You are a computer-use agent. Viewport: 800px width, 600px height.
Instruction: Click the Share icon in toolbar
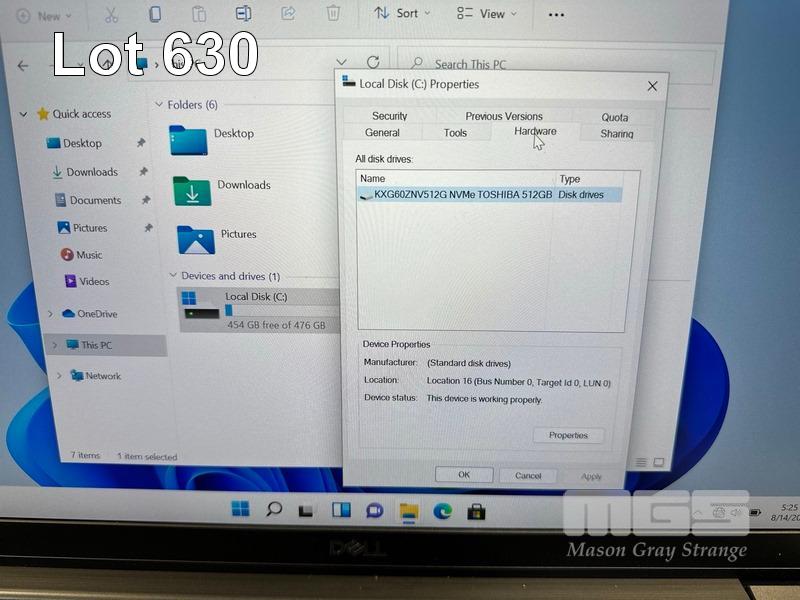[288, 14]
